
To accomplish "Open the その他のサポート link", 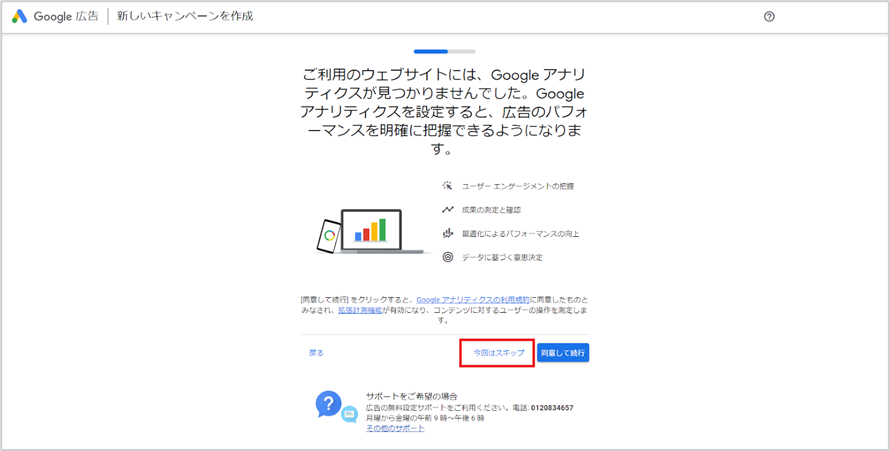I will pyautogui.click(x=395, y=428).
